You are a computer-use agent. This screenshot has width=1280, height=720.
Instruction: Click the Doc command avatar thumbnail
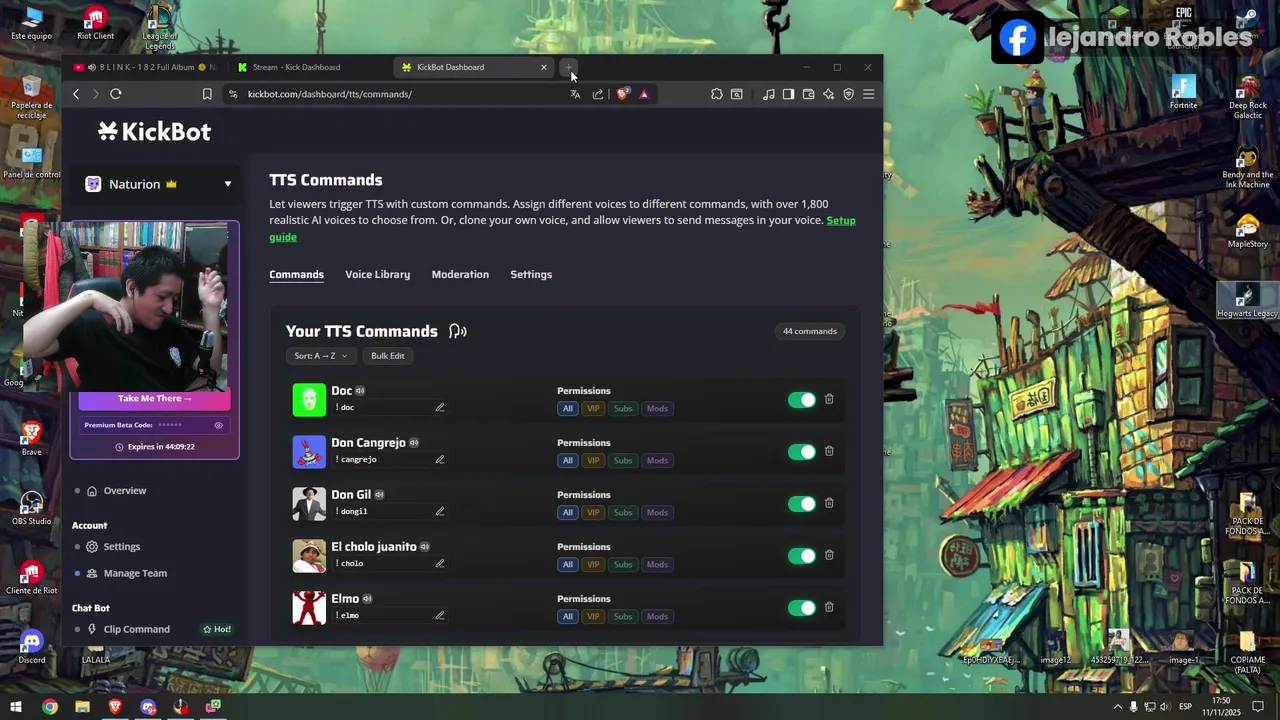coord(309,399)
